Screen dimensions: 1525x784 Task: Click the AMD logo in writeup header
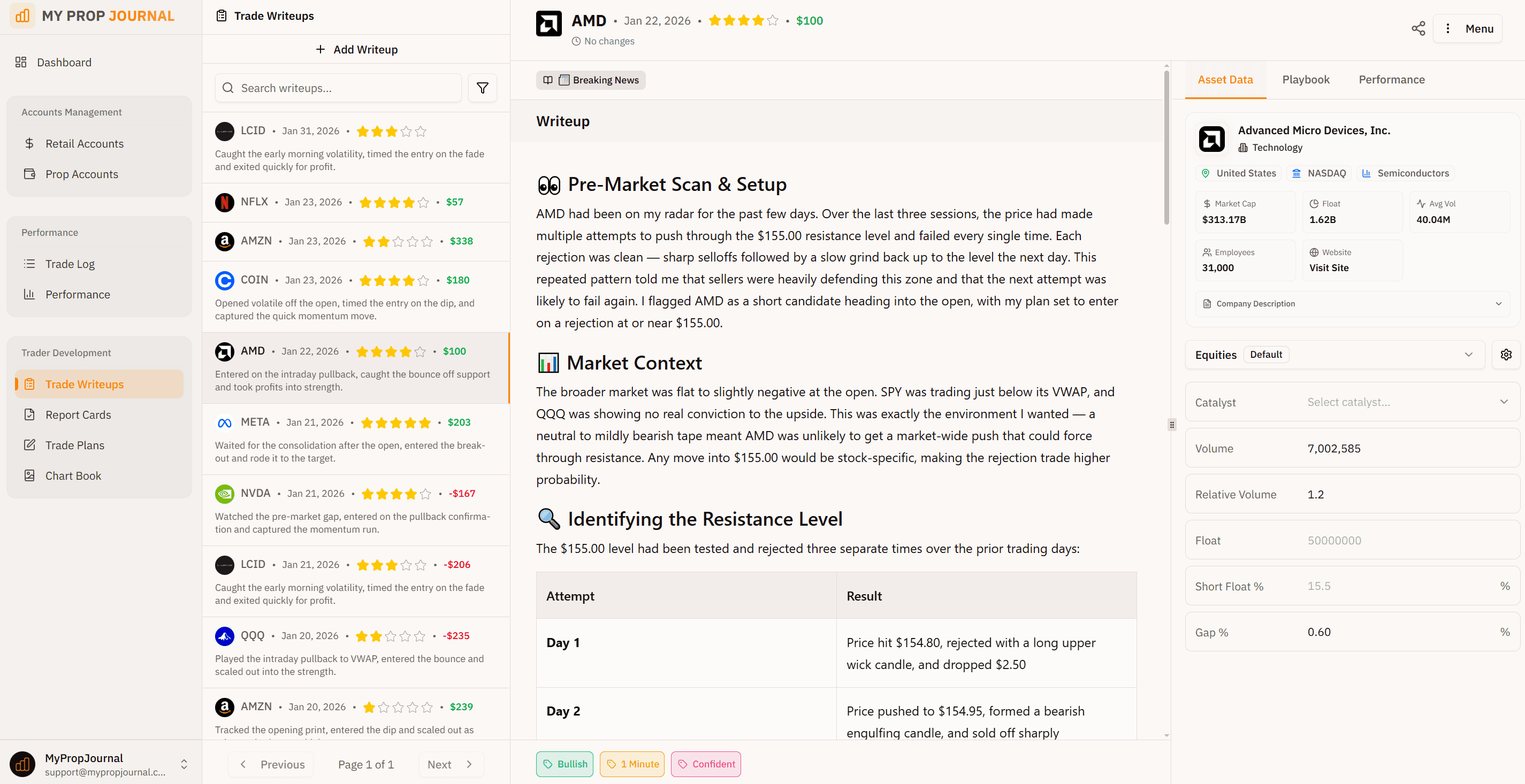pos(549,24)
